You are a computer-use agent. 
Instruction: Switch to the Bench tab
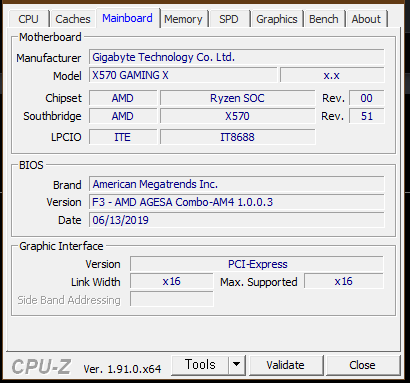[324, 19]
